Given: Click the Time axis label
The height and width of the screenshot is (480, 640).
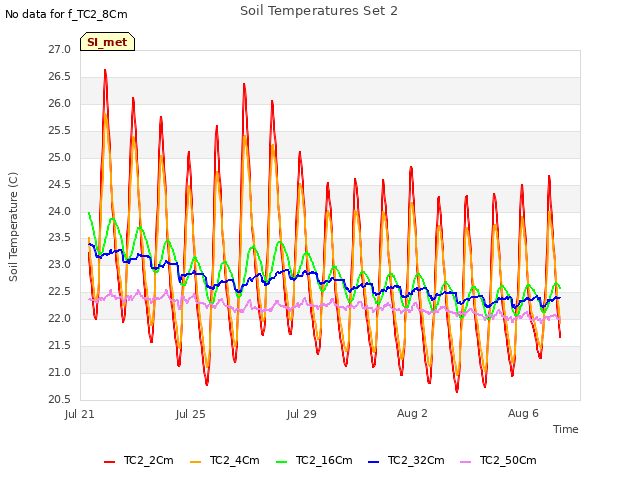Looking at the screenshot, I should (566, 429).
